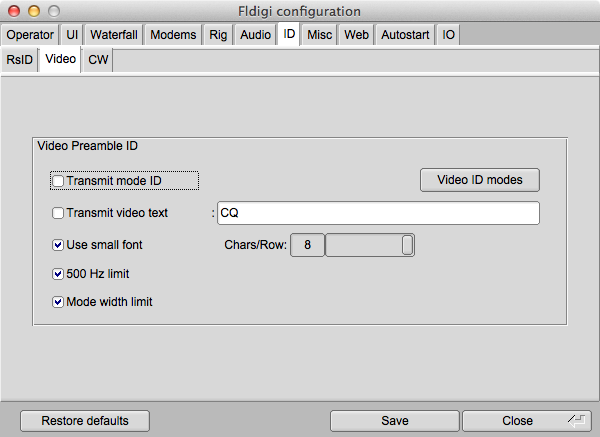Enable the Transmit mode ID checkbox
600x437 pixels.
pyautogui.click(x=58, y=181)
